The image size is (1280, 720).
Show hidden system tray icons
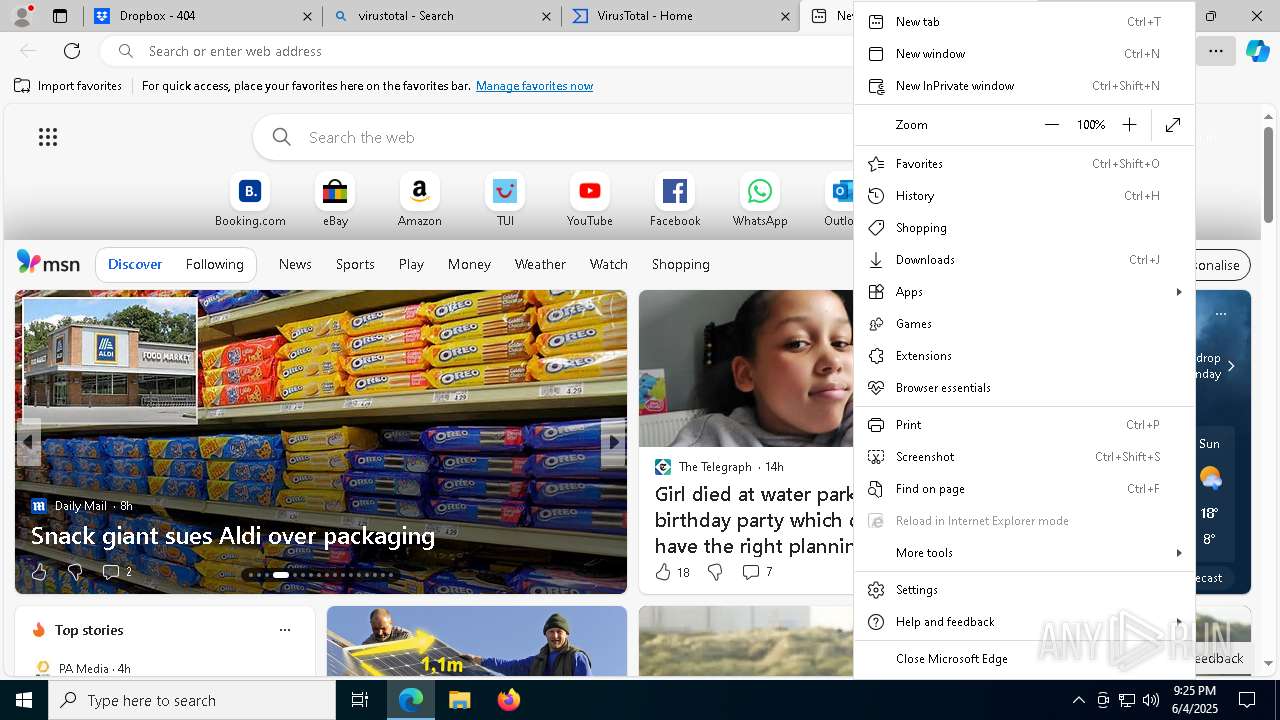tap(1078, 700)
